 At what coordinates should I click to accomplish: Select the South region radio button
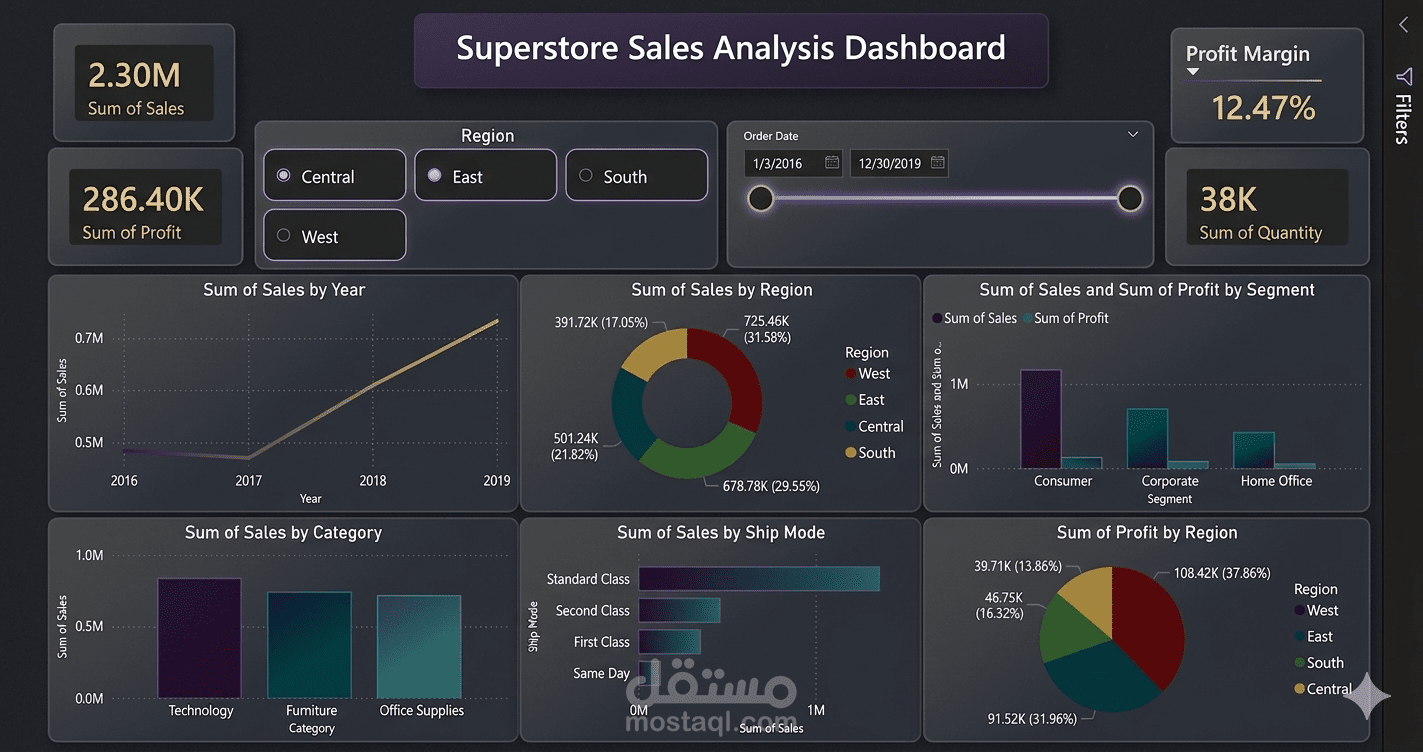[x=586, y=176]
